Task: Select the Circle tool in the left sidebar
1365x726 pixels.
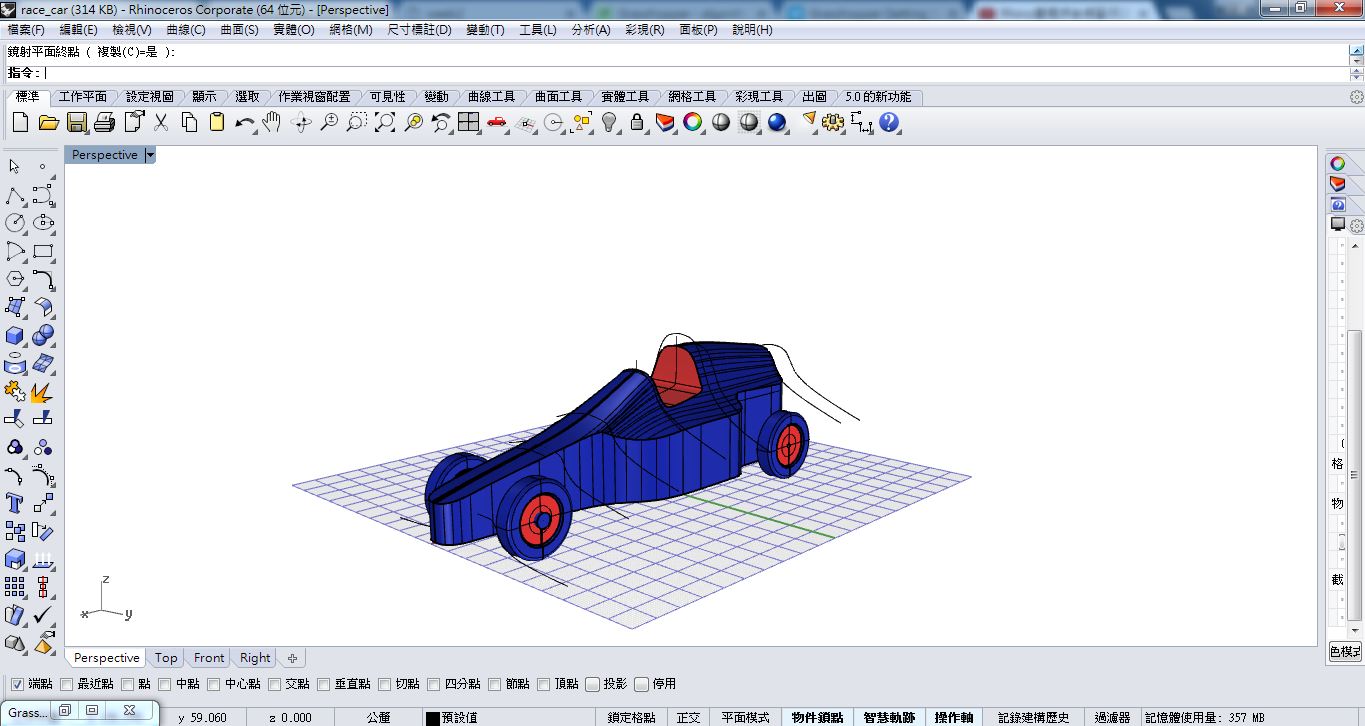Action: point(15,223)
